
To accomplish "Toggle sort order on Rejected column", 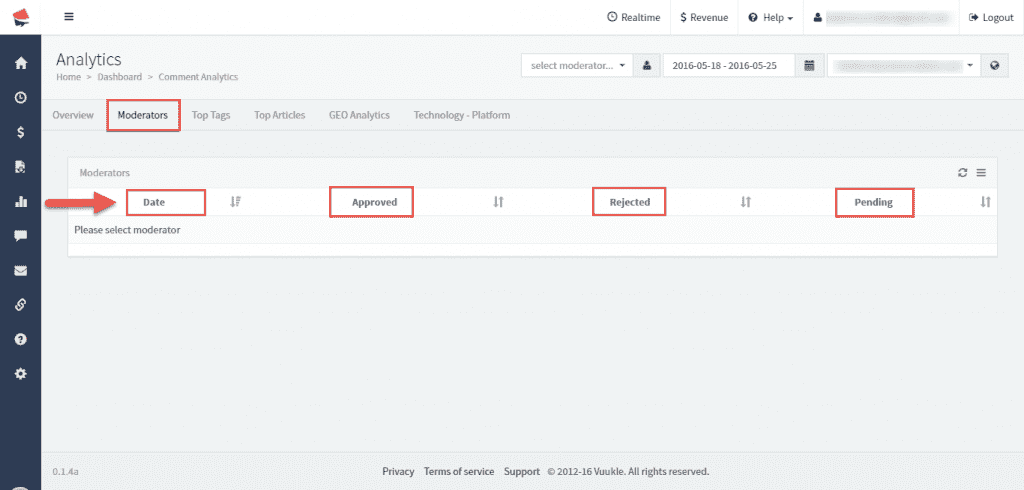I will coord(745,202).
